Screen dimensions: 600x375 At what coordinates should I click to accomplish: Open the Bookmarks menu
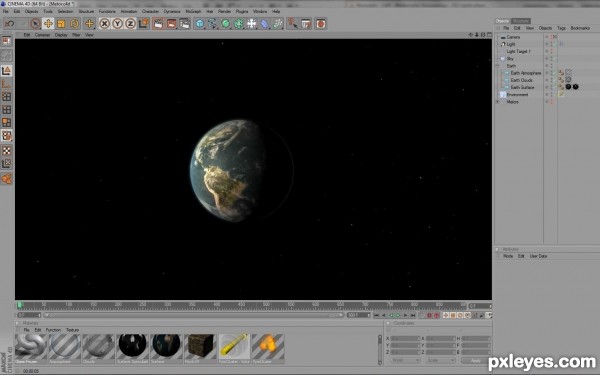pyautogui.click(x=580, y=28)
